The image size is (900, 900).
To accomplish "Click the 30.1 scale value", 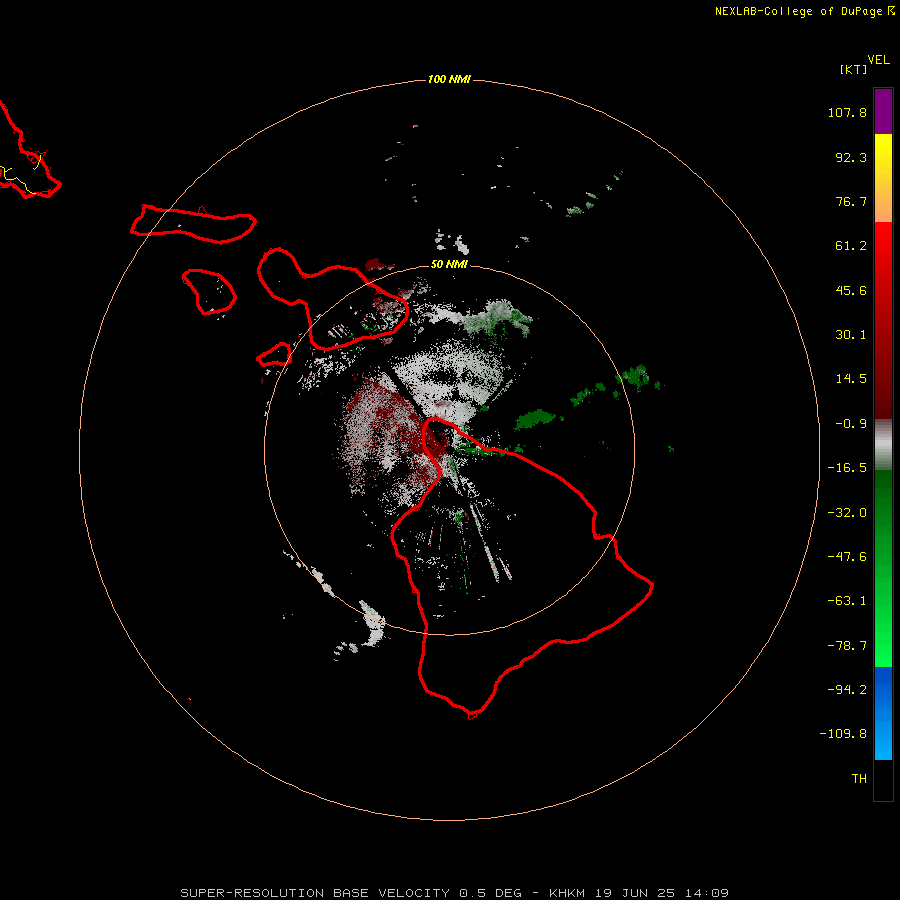I will click(851, 335).
